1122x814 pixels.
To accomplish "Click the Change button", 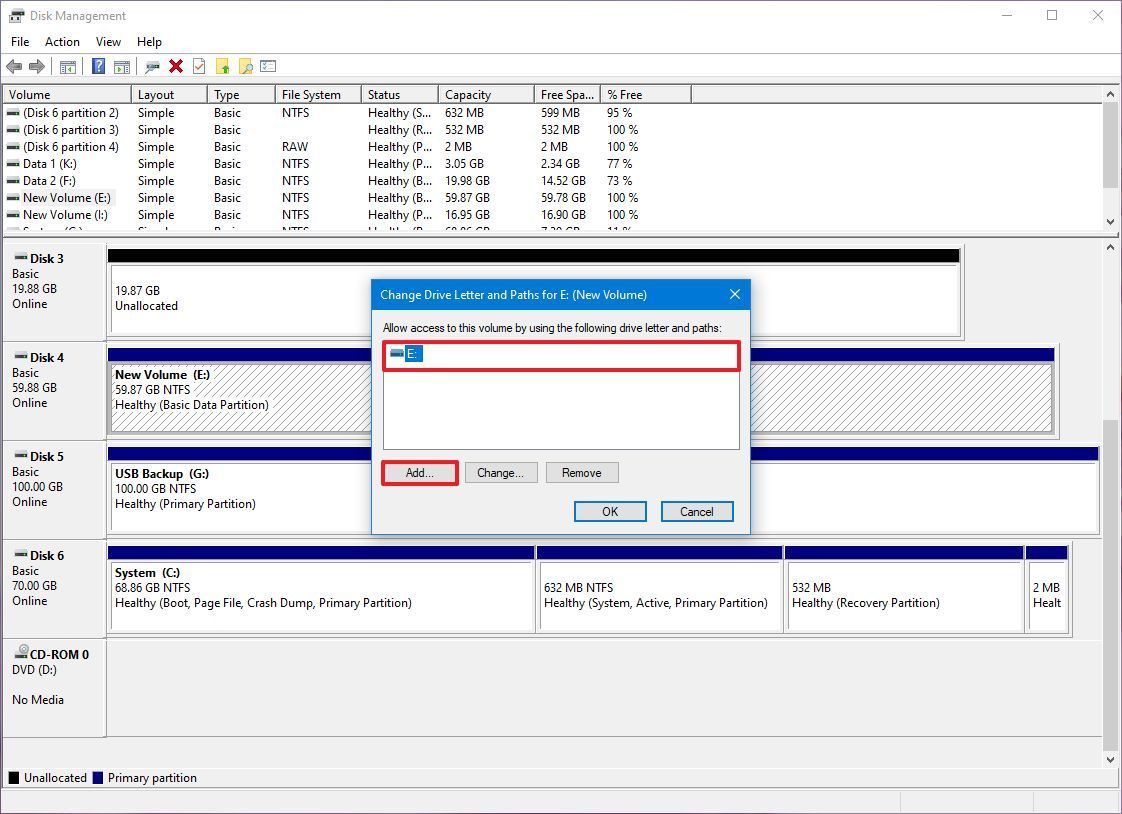I will 501,472.
